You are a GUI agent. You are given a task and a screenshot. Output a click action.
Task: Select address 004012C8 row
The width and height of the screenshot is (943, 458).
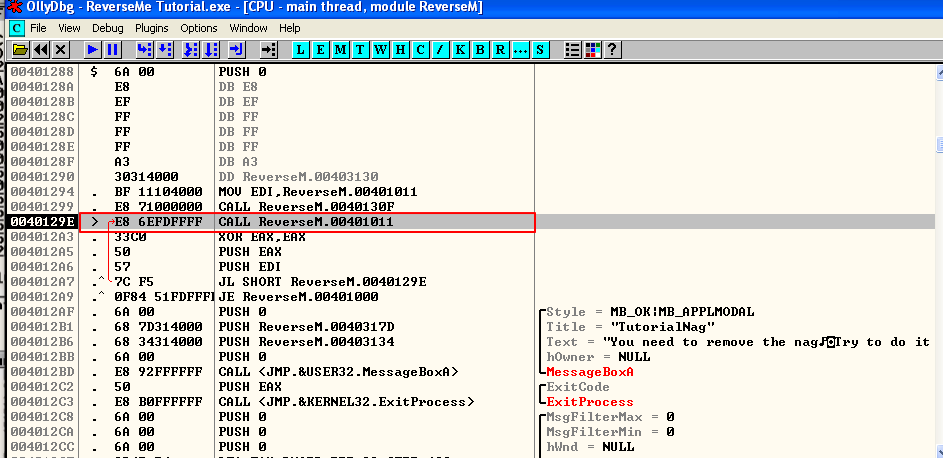tap(472, 417)
